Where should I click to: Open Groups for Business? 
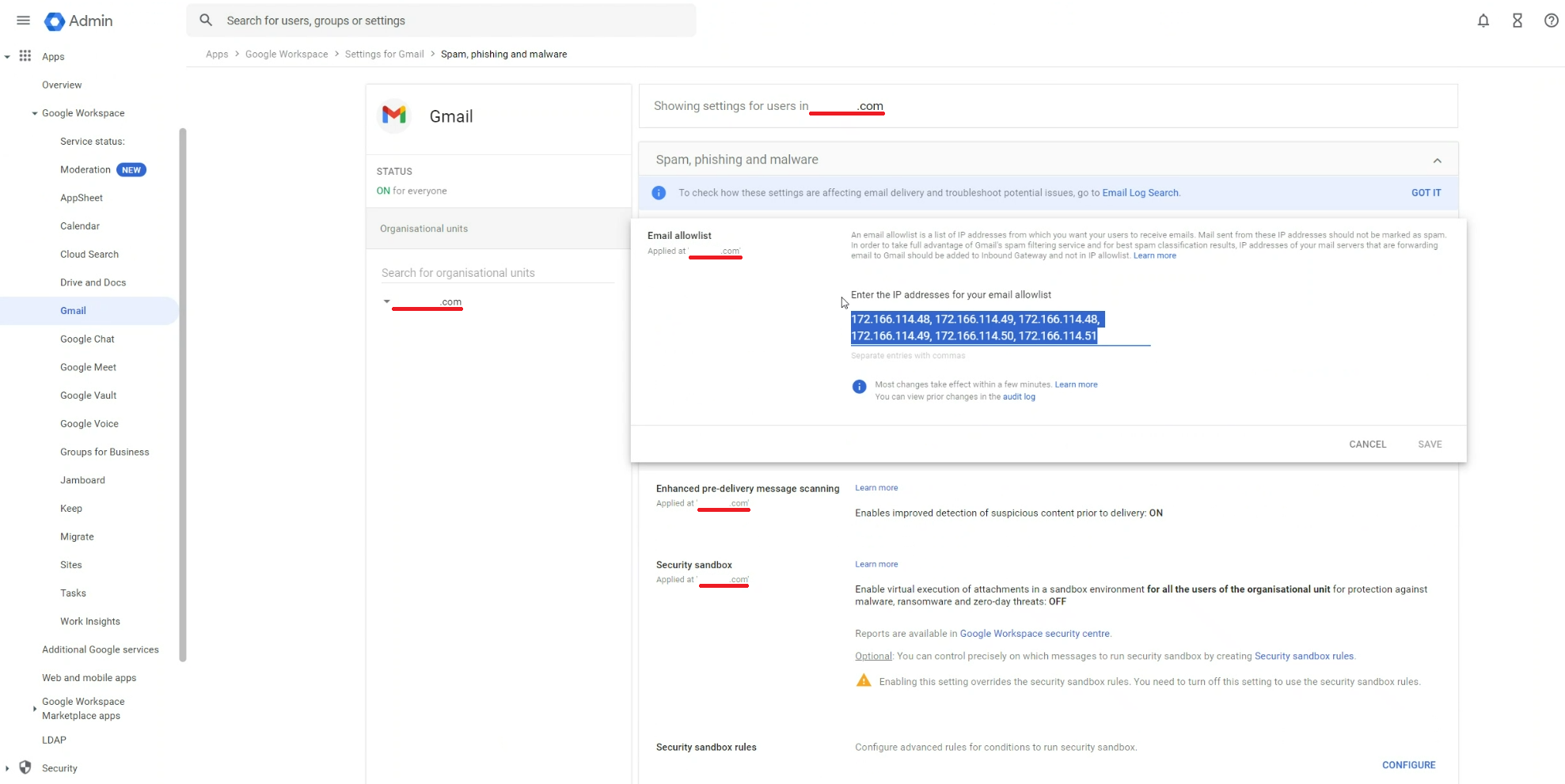pyautogui.click(x=104, y=453)
